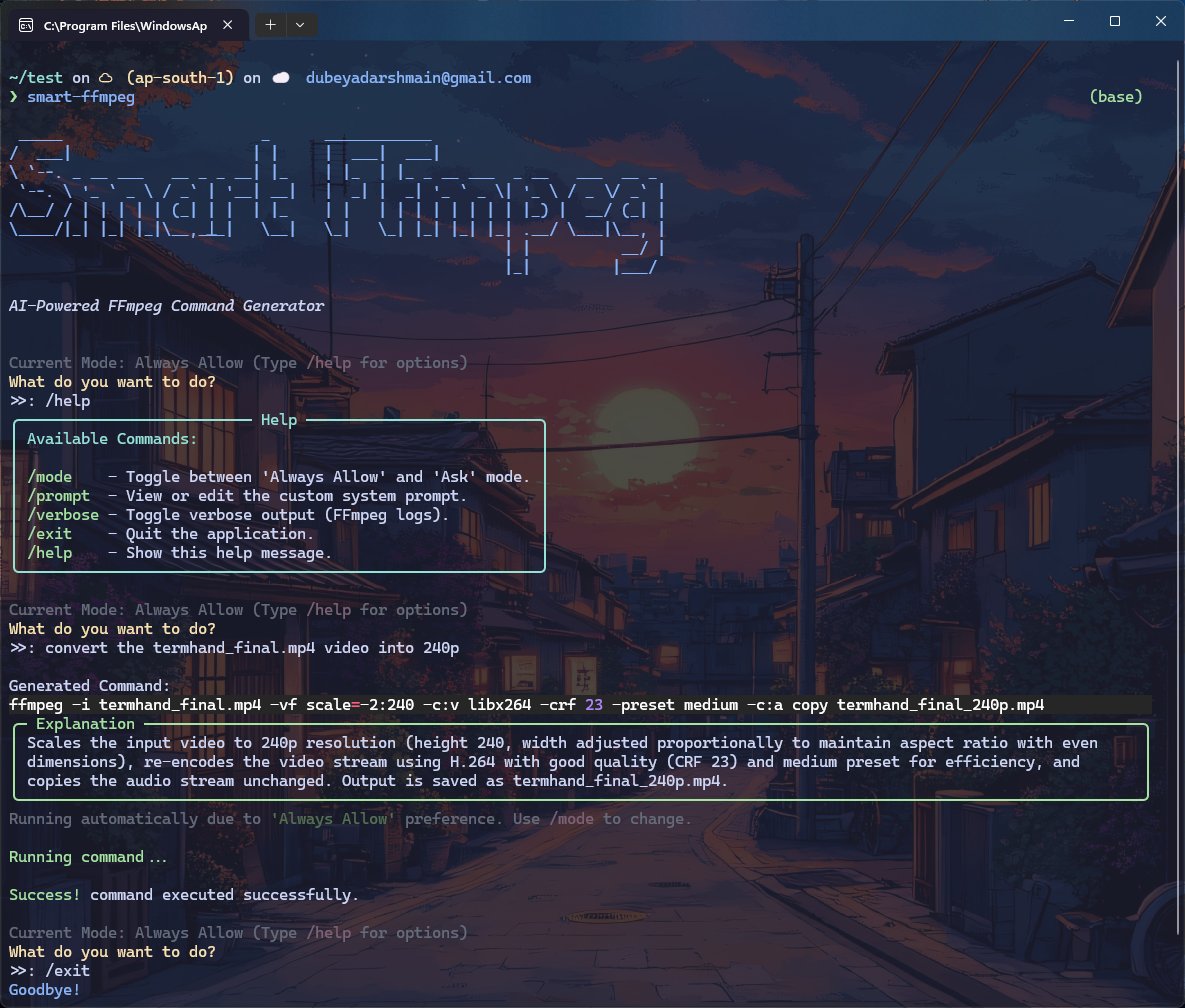Screen dimensions: 1185x1008
Task: Click 'View or edit the custom system prompt.'
Action: tap(296, 496)
